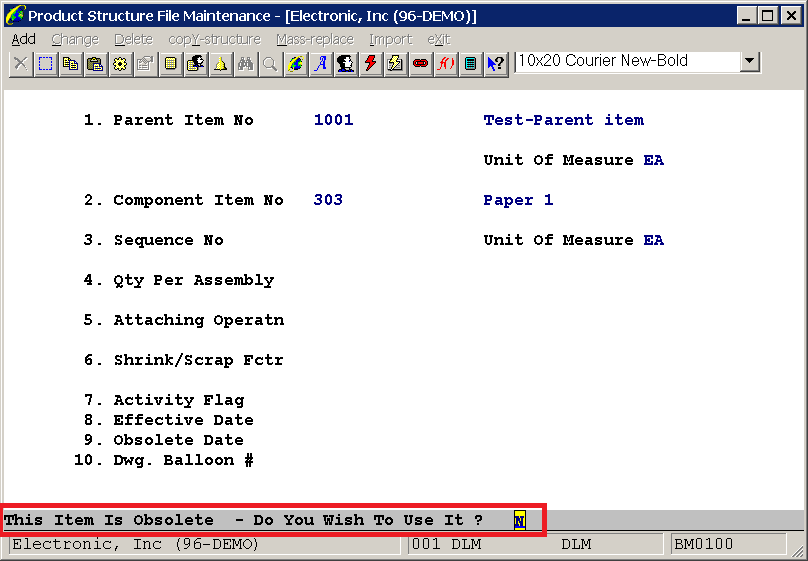Click the yellow bell icon
The height and width of the screenshot is (561, 808).
220,63
